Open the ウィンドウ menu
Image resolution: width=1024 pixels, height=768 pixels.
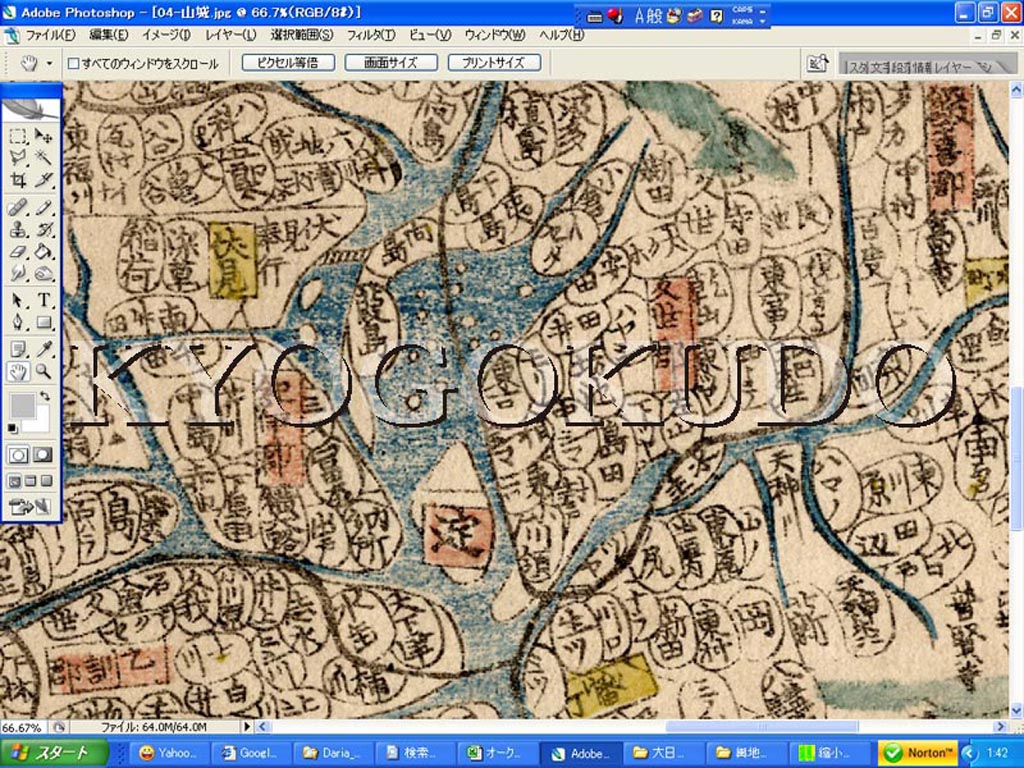(x=494, y=35)
